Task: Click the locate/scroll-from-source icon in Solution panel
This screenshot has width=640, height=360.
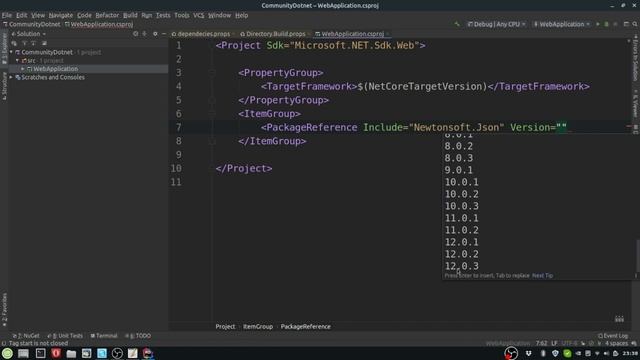Action: 136,34
